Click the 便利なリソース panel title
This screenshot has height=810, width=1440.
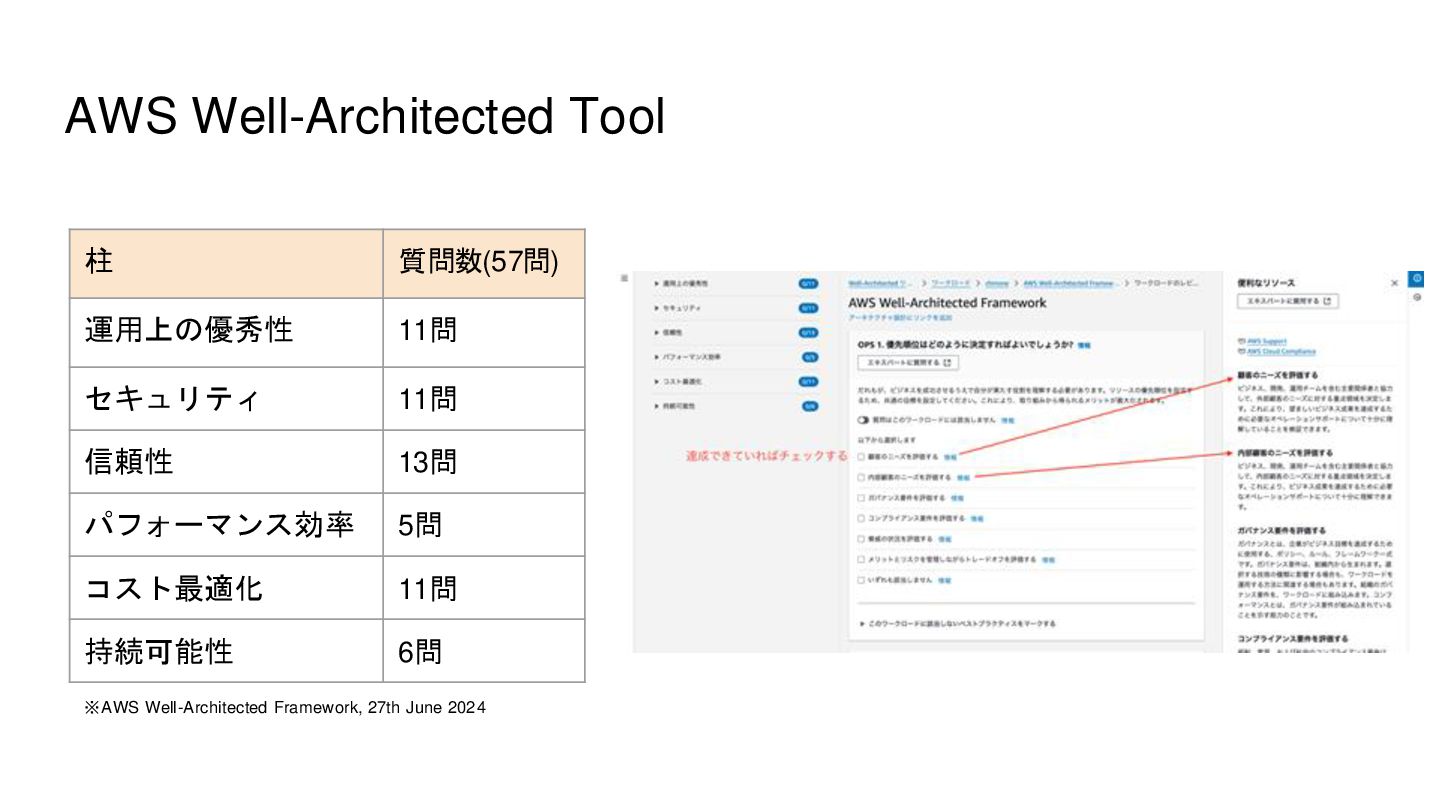coord(1266,283)
